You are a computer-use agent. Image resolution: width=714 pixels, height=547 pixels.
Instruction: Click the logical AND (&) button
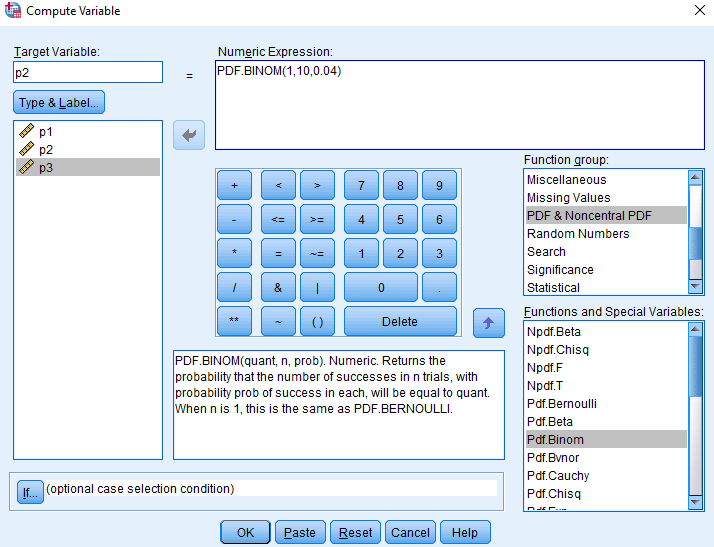(x=278, y=288)
